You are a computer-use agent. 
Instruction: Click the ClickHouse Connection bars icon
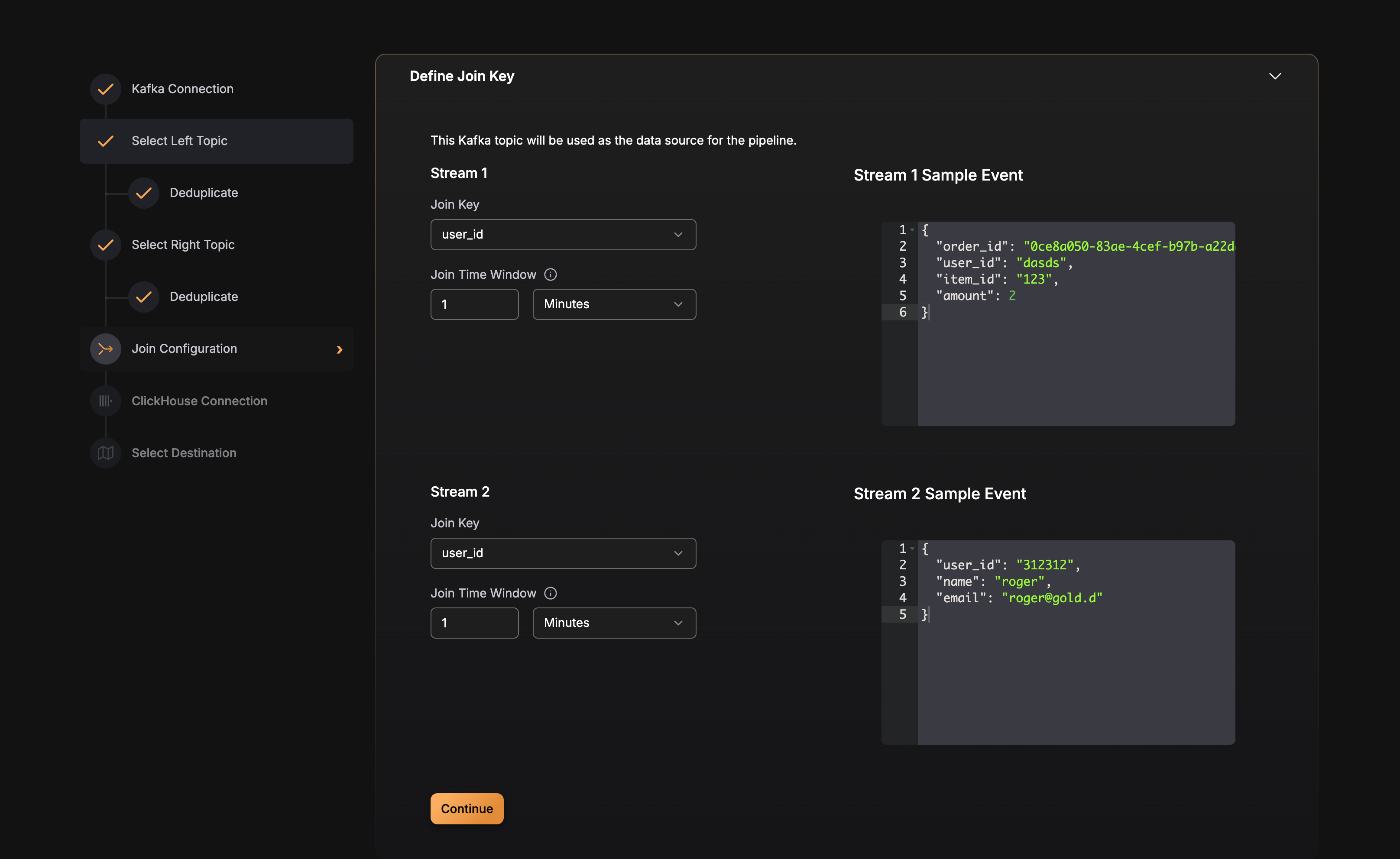[x=106, y=401]
